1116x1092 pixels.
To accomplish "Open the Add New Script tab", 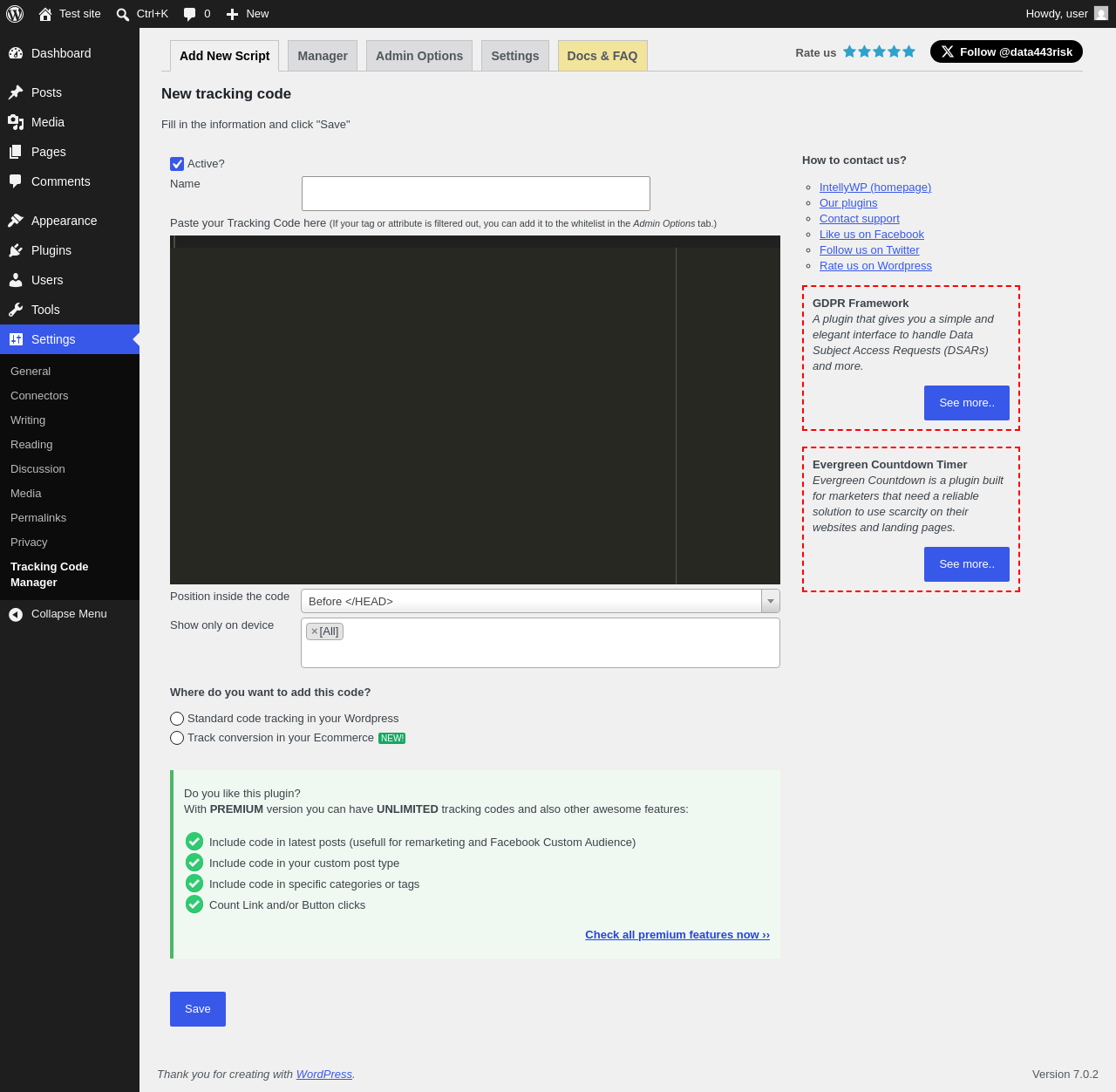I will (x=224, y=56).
